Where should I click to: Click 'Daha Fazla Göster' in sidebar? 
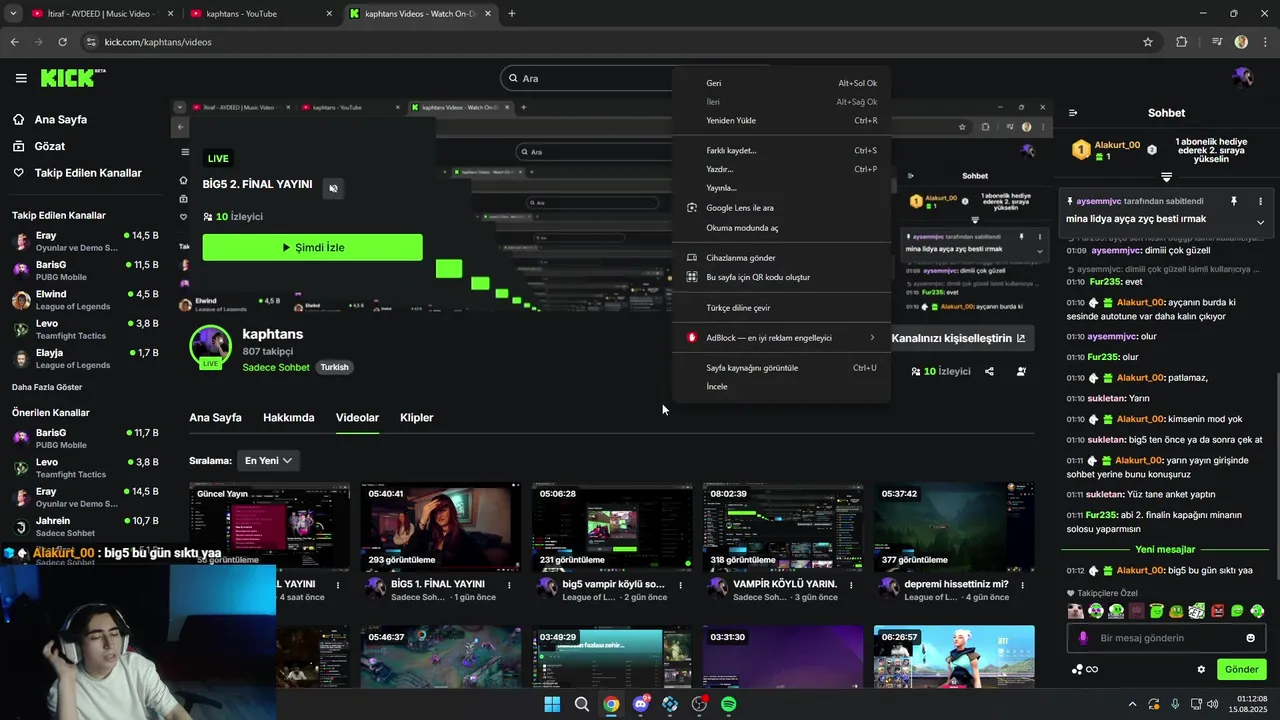(x=47, y=387)
